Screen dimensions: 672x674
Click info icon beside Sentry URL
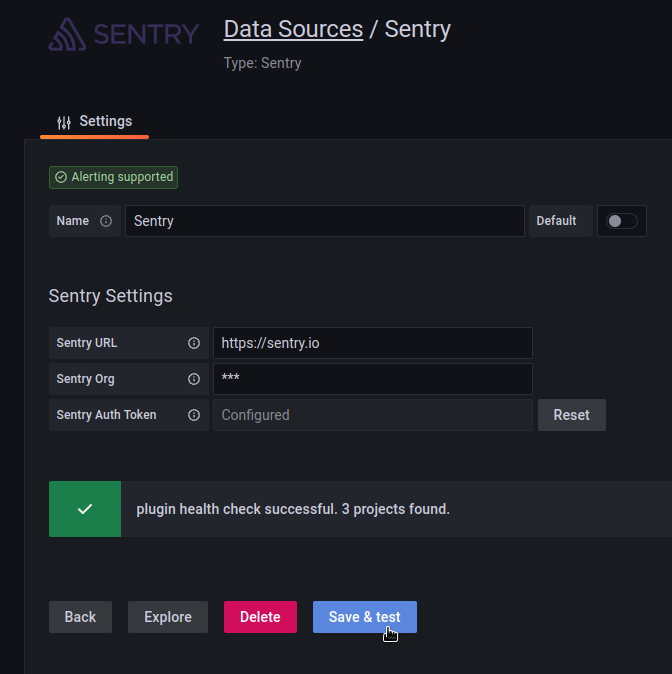tap(194, 343)
